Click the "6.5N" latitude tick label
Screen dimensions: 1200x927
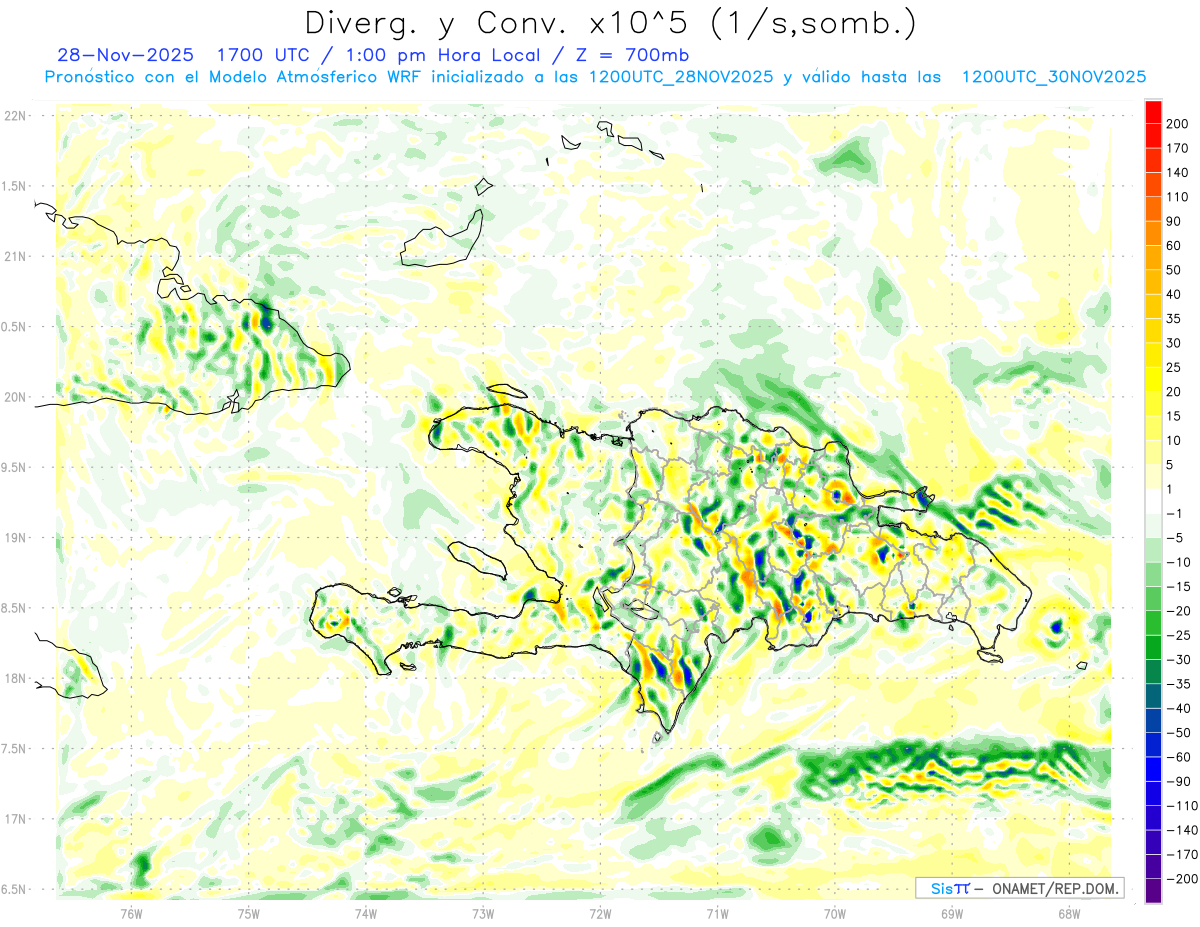point(14,889)
